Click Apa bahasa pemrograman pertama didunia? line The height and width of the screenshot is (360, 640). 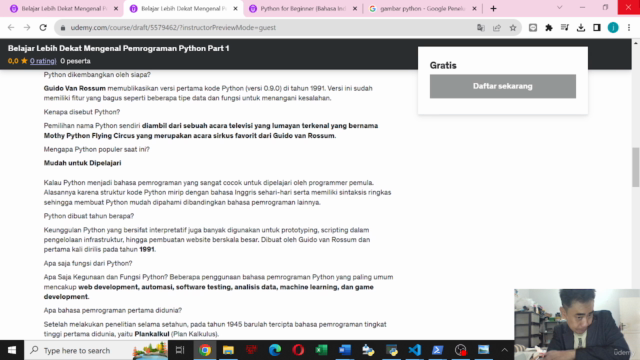point(113,310)
